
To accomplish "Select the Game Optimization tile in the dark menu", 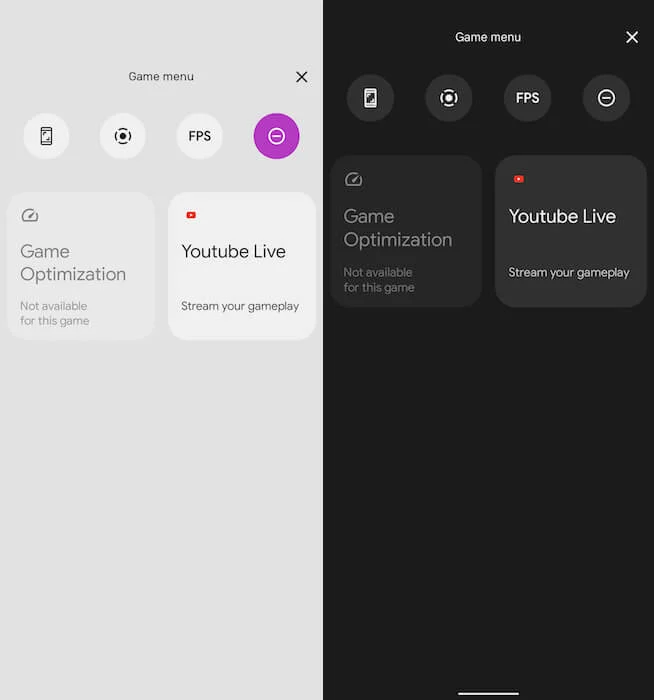I will (406, 231).
